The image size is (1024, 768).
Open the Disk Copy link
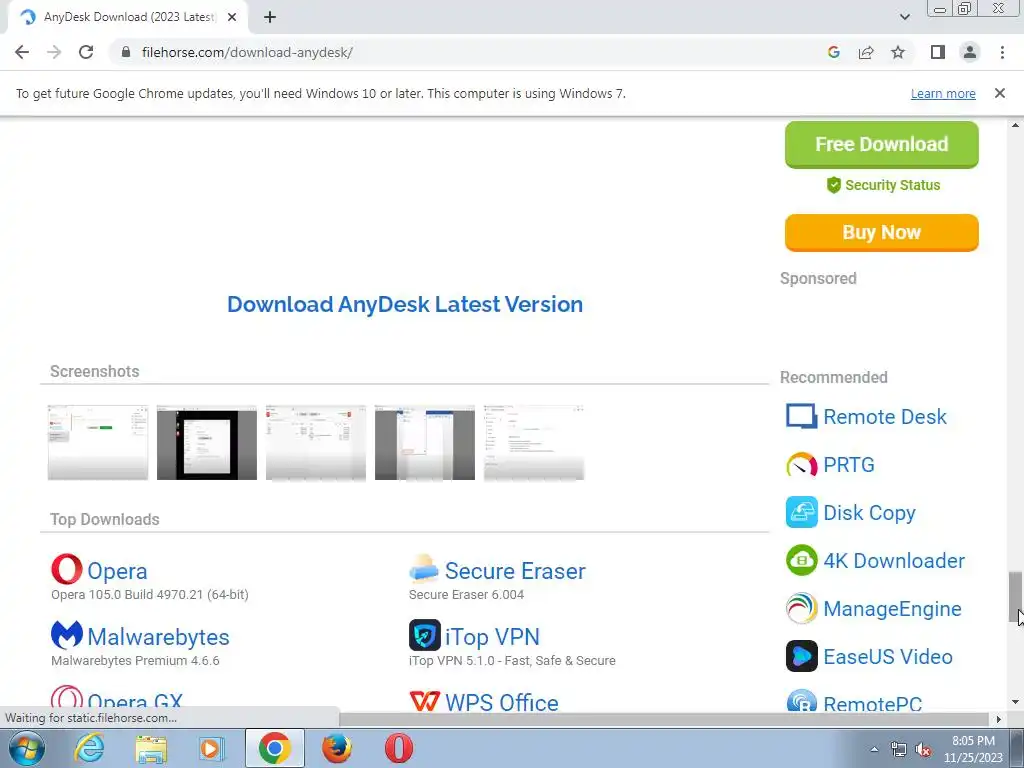869,513
